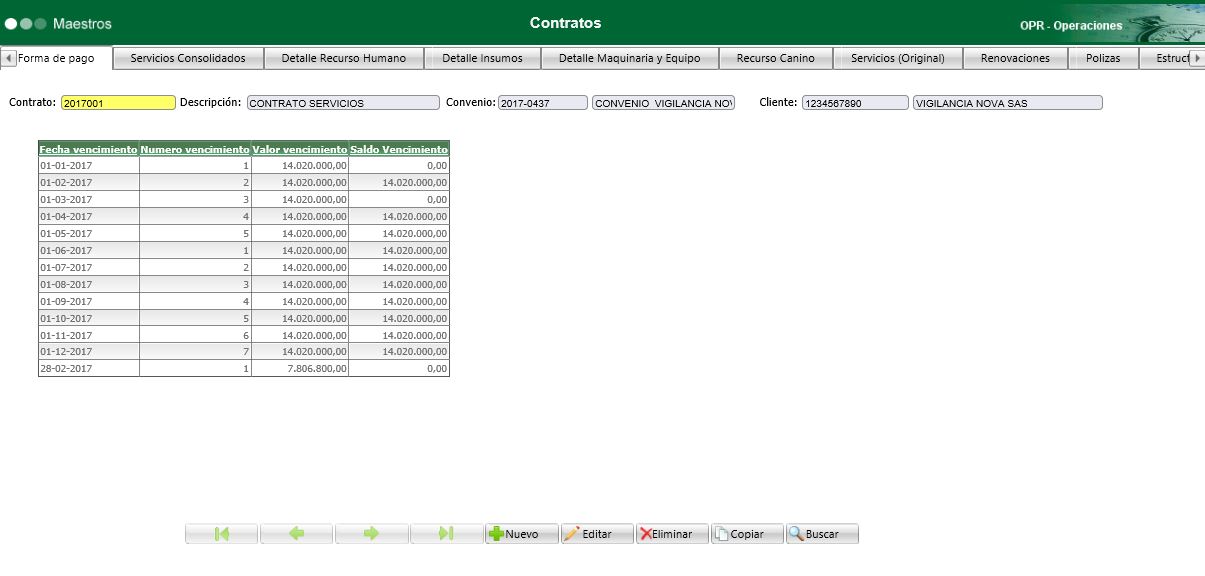The width and height of the screenshot is (1205, 576).
Task: Click the Nuevo button
Action: coord(521,534)
